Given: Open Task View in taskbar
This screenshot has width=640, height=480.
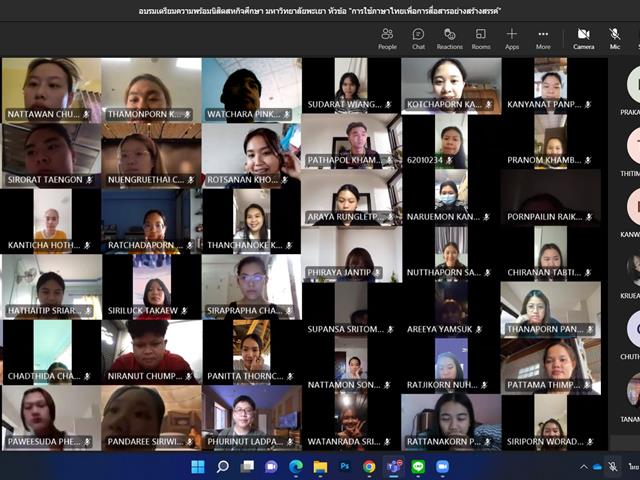Looking at the screenshot, I should [247, 467].
